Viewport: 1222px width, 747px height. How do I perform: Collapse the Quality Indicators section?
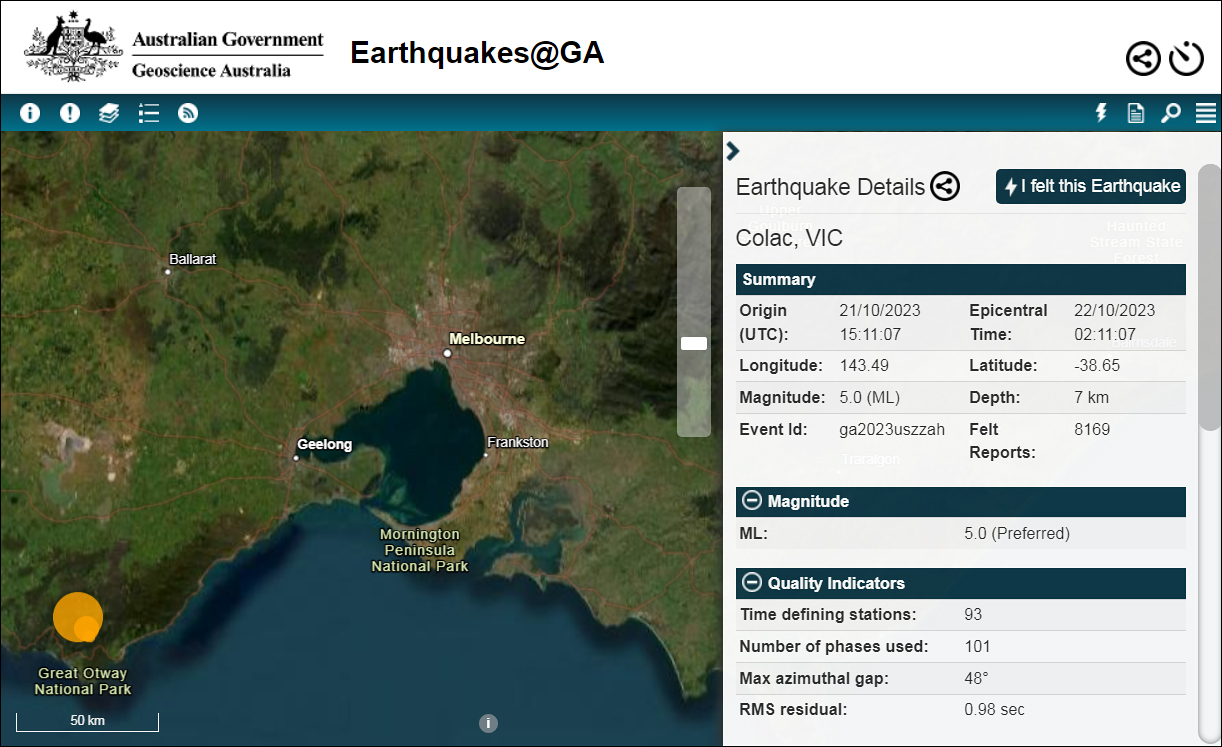tap(751, 583)
